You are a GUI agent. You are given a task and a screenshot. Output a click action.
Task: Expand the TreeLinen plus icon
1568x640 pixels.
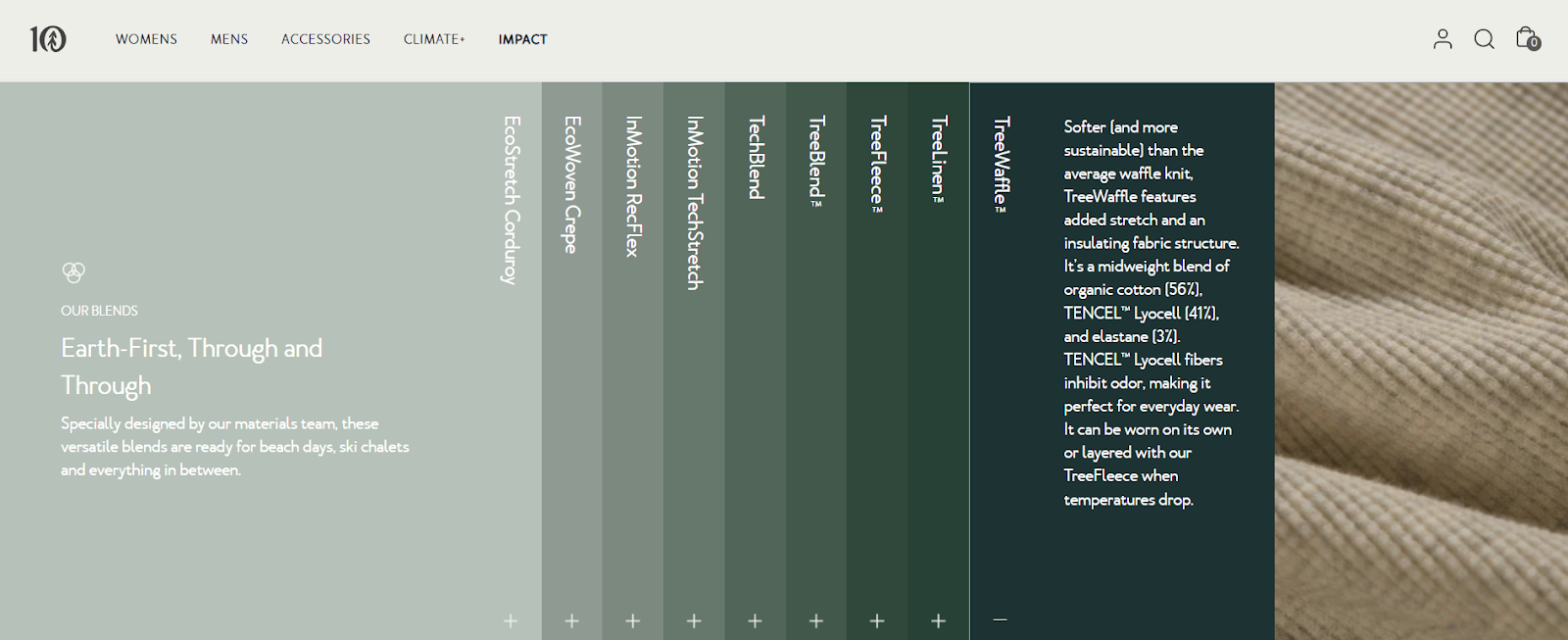(938, 620)
